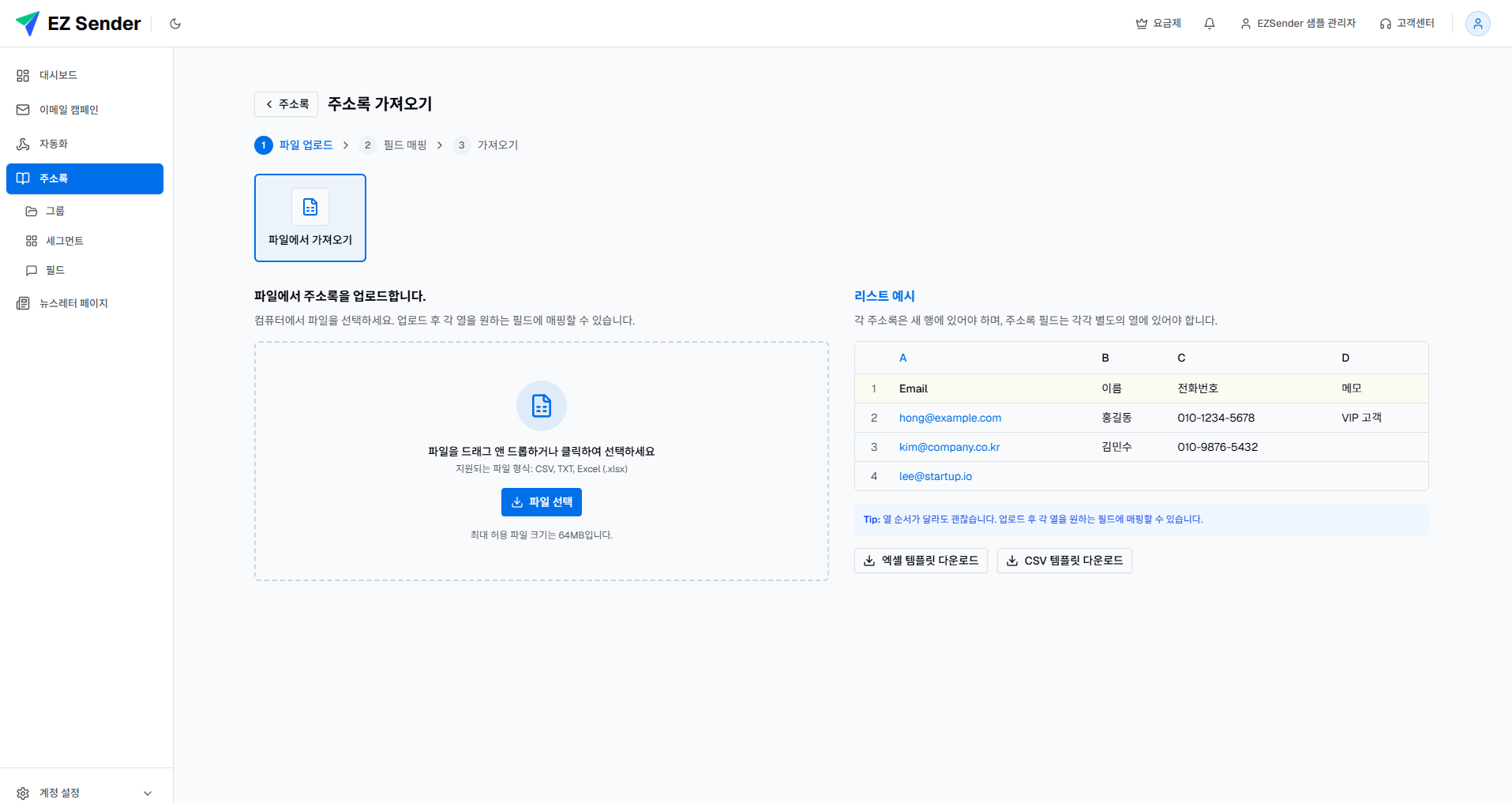The height and width of the screenshot is (803, 1512).
Task: Open 자동화 in the sidebar
Action: (84, 144)
